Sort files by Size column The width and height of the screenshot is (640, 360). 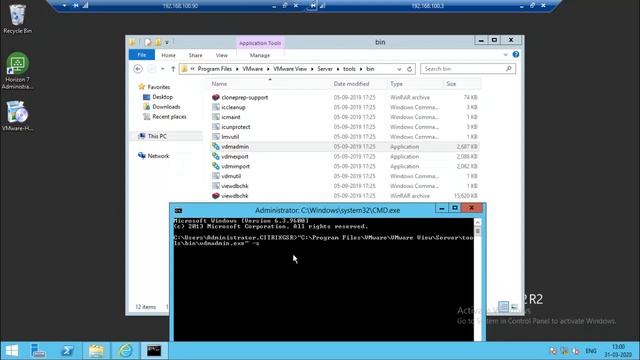point(451,84)
